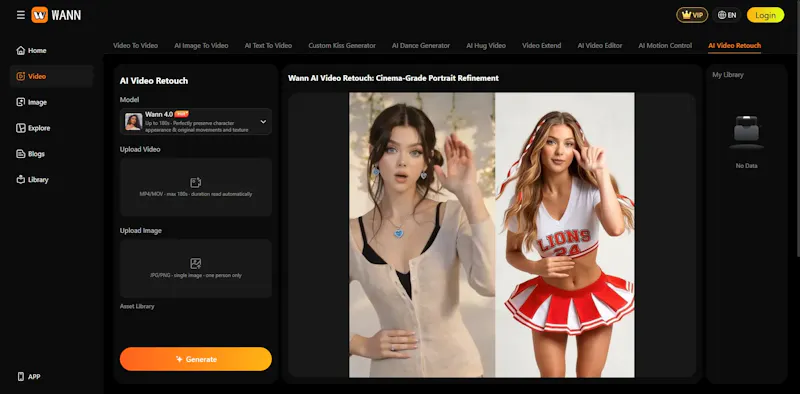
Task: Click the 'JPG/PNG - single image' hint text
Action: coord(196,275)
